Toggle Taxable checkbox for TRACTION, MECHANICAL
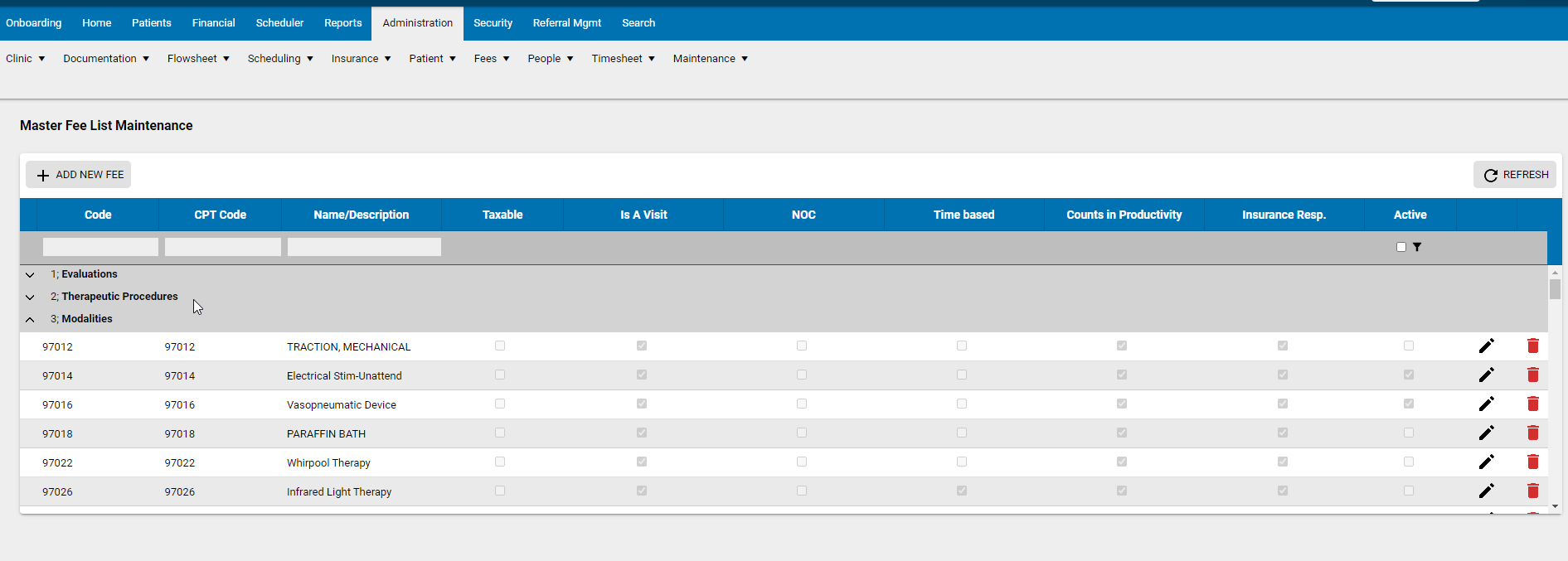Viewport: 1568px width, 561px height. (500, 346)
